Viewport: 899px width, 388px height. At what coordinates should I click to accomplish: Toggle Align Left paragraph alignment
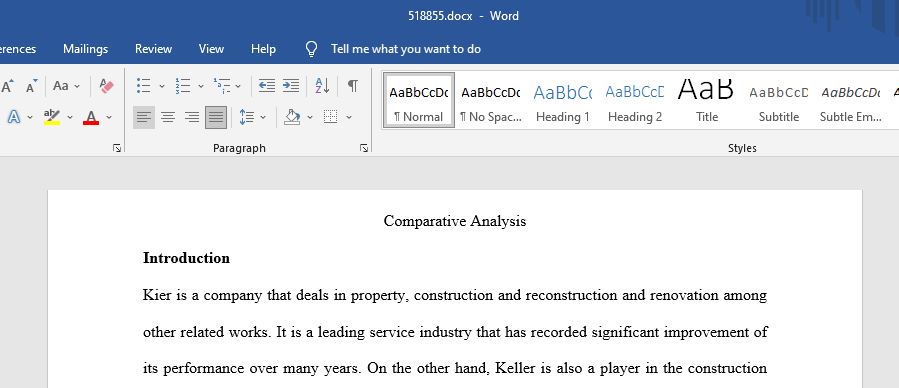[x=144, y=117]
